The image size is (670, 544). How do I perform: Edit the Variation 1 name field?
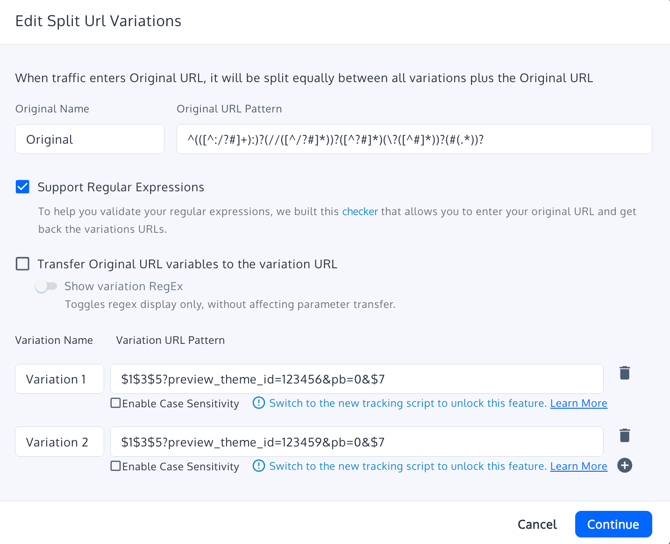click(59, 379)
